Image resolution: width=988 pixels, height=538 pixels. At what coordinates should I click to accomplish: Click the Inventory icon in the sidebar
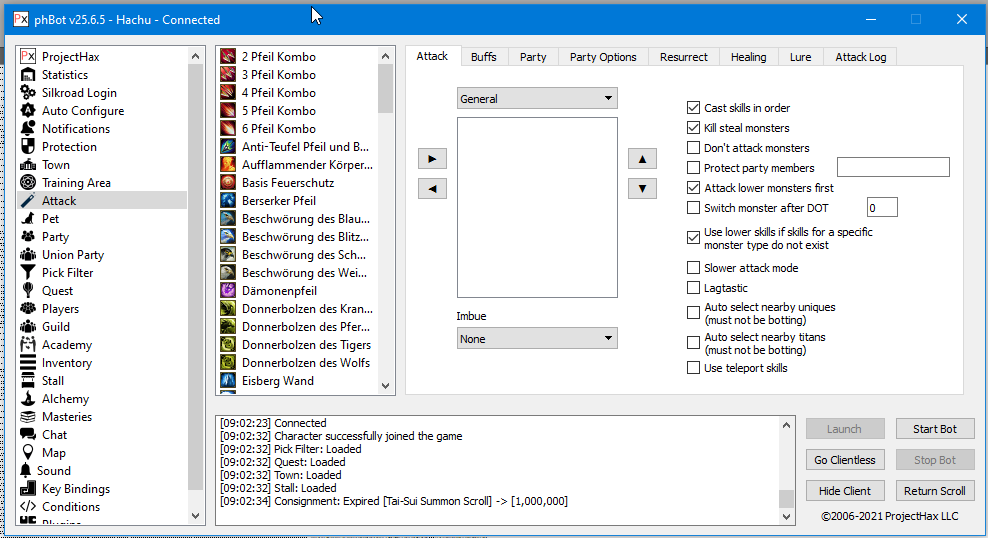point(28,363)
